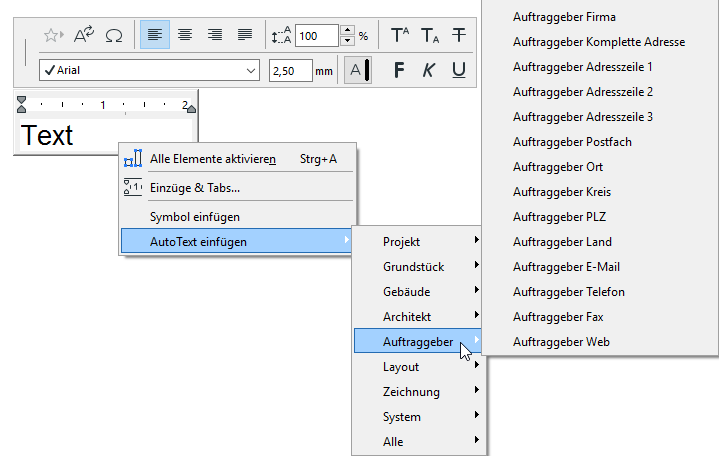The width and height of the screenshot is (719, 456).
Task: Expand AutoText einfügen submenu
Action: 238,241
